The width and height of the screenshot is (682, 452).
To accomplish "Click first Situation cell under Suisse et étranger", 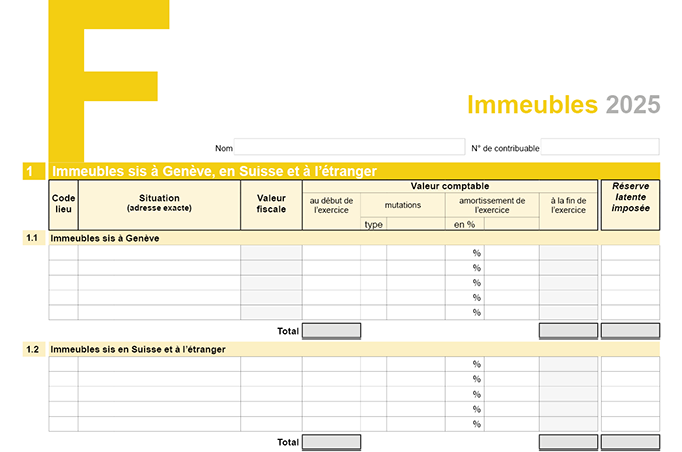I will [159, 364].
